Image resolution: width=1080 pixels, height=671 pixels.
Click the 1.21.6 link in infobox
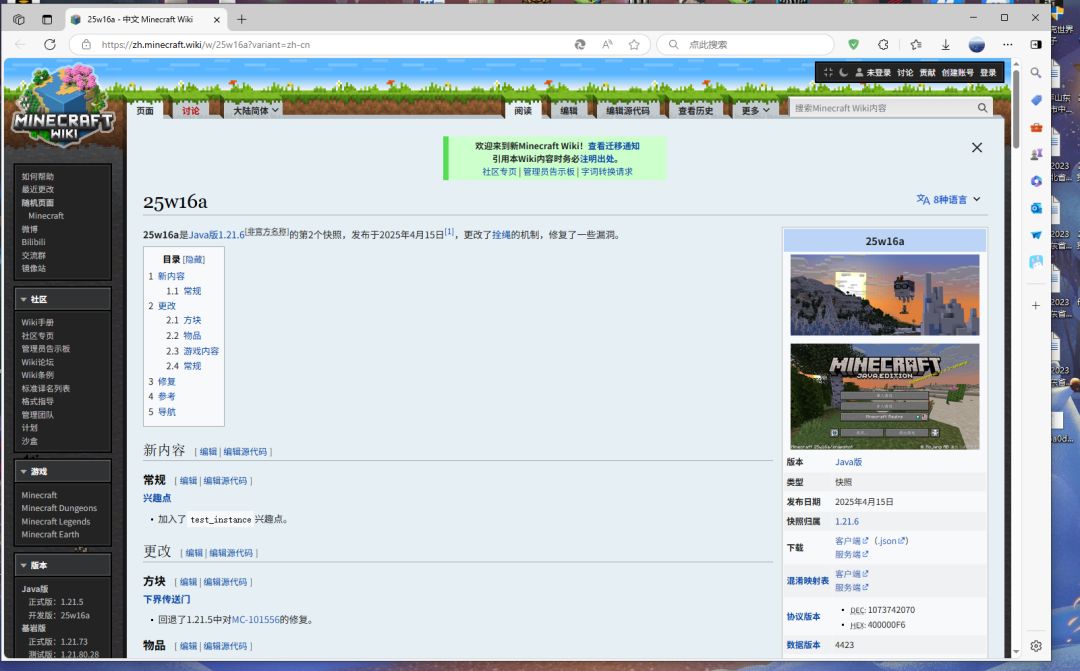(847, 522)
